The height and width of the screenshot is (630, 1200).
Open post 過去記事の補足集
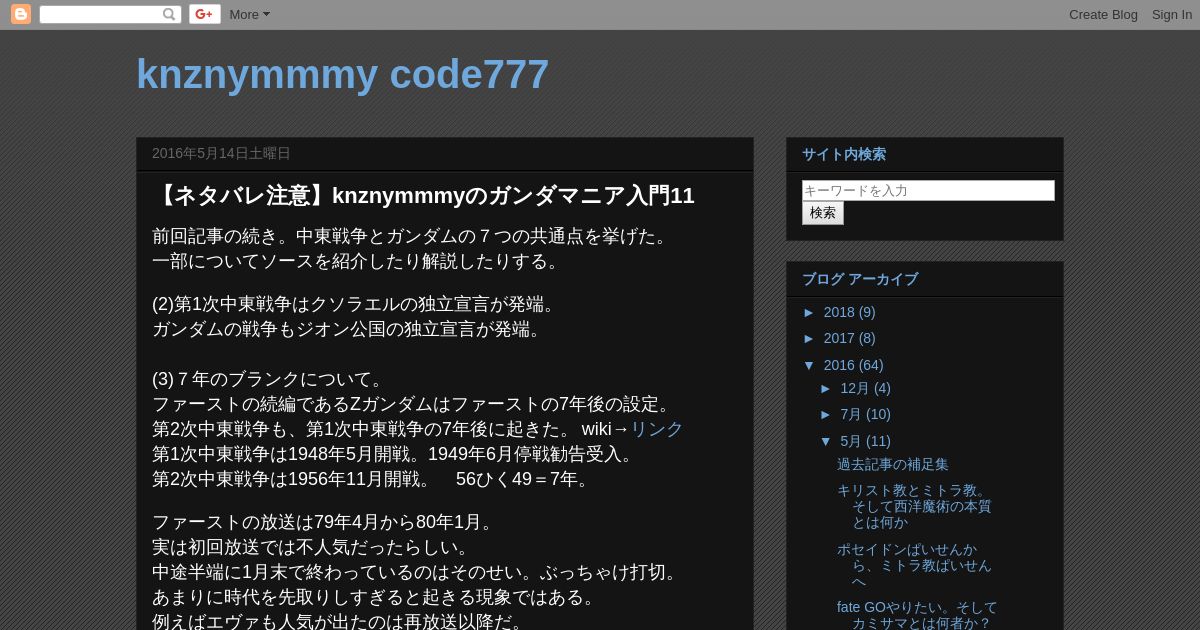pos(893,464)
